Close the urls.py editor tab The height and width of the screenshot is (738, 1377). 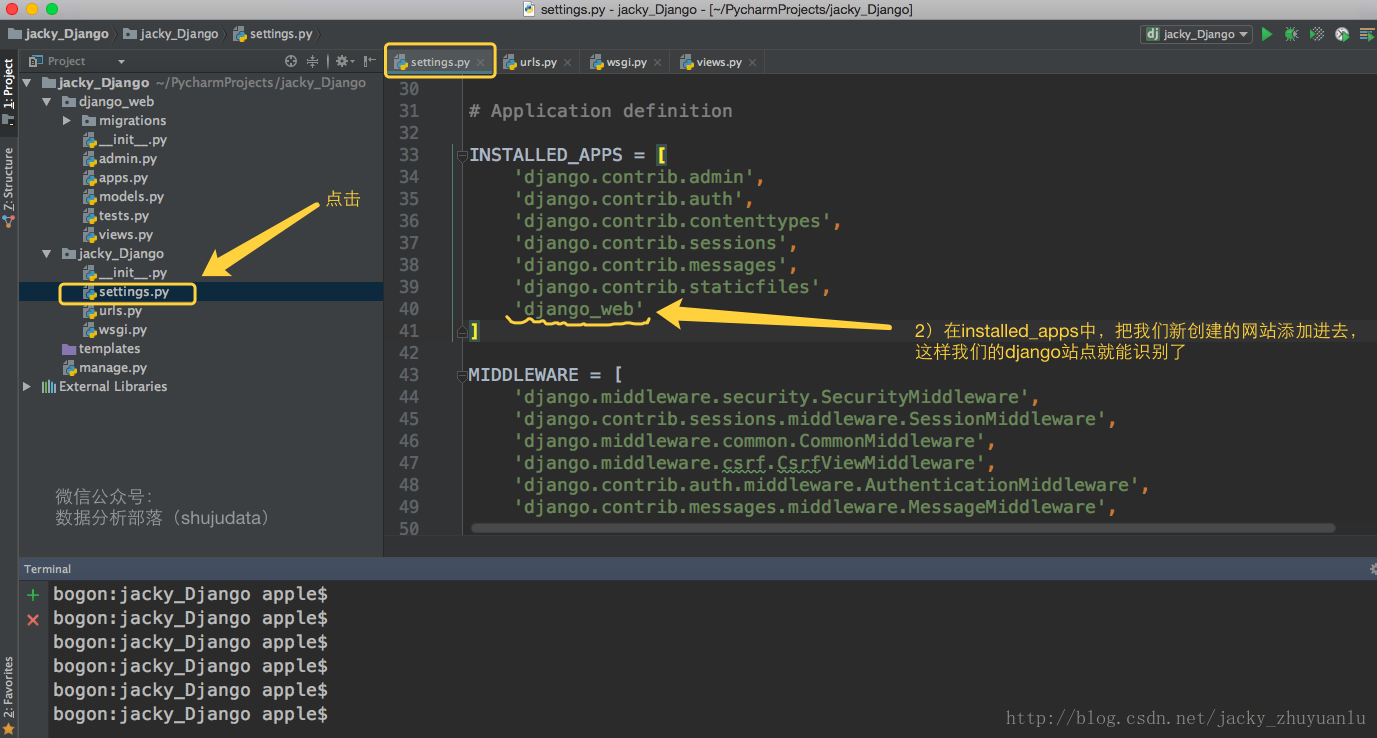tap(567, 62)
